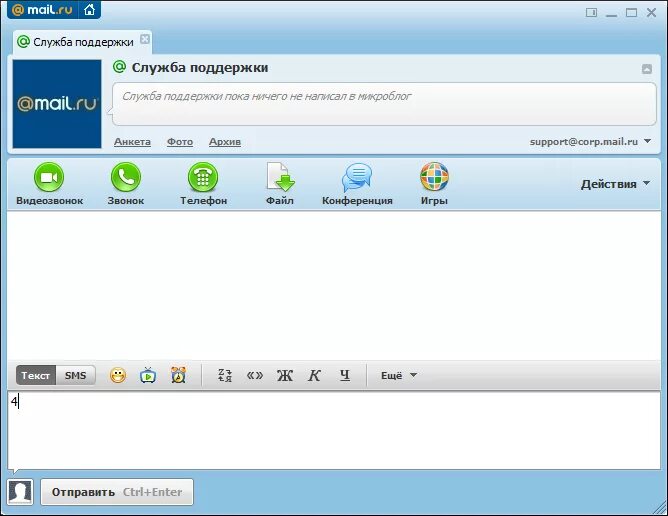The image size is (668, 516).
Task: Apply bold formatting with Ж
Action: pos(285,375)
